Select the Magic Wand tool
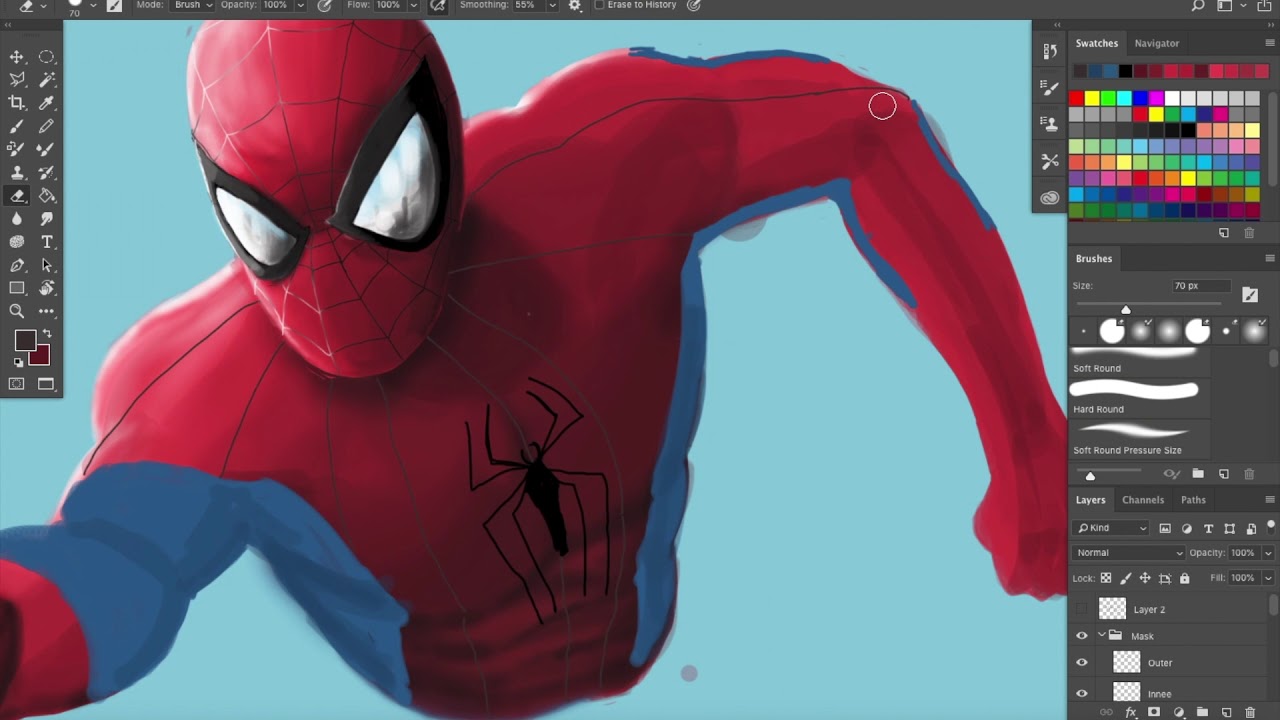 (x=47, y=80)
